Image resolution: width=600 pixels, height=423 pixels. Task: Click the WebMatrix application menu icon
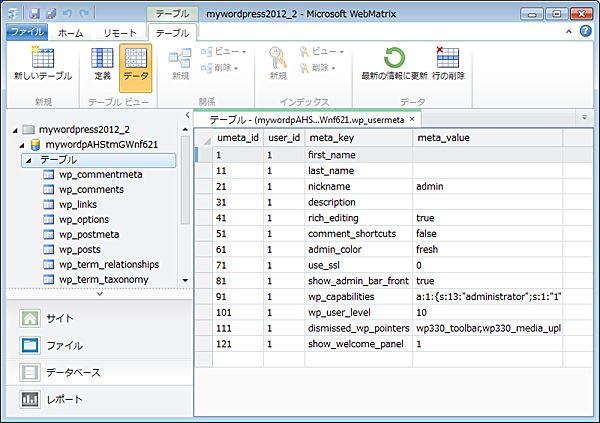[13, 14]
